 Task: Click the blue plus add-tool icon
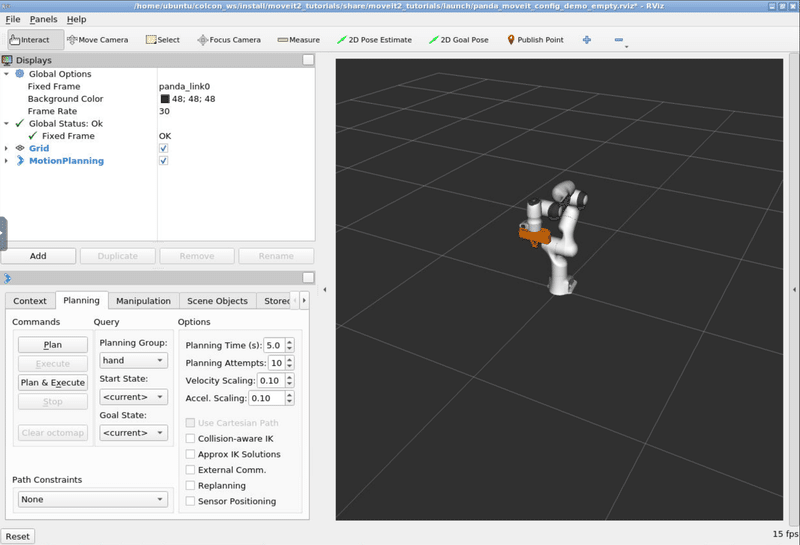click(x=587, y=40)
